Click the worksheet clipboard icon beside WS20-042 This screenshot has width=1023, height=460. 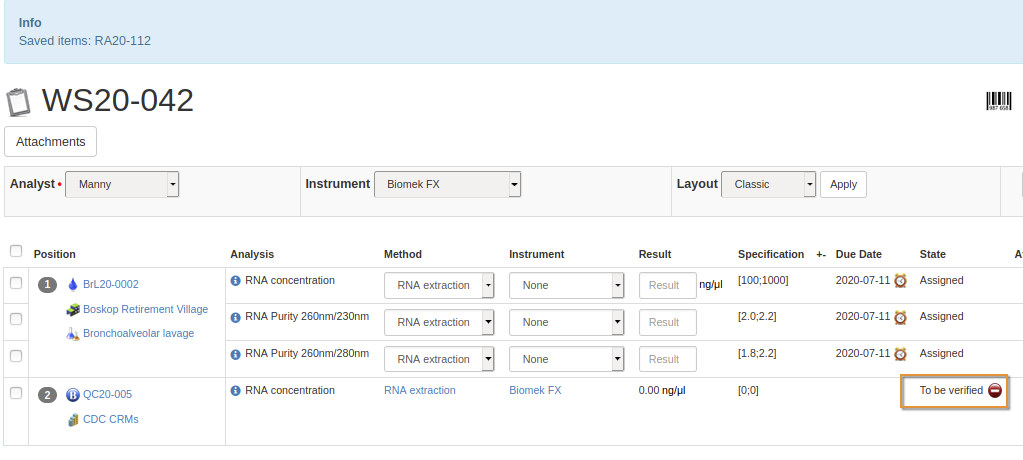pos(18,102)
